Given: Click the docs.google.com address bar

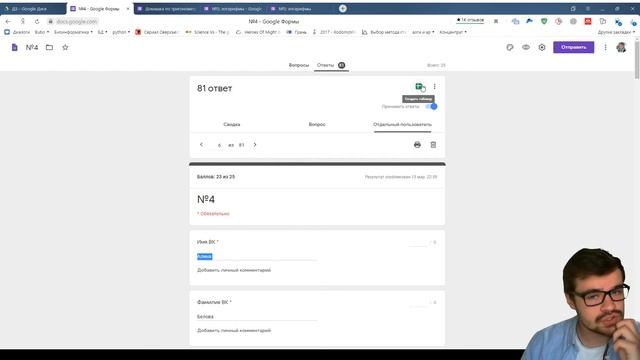Looking at the screenshot, I should (x=77, y=21).
